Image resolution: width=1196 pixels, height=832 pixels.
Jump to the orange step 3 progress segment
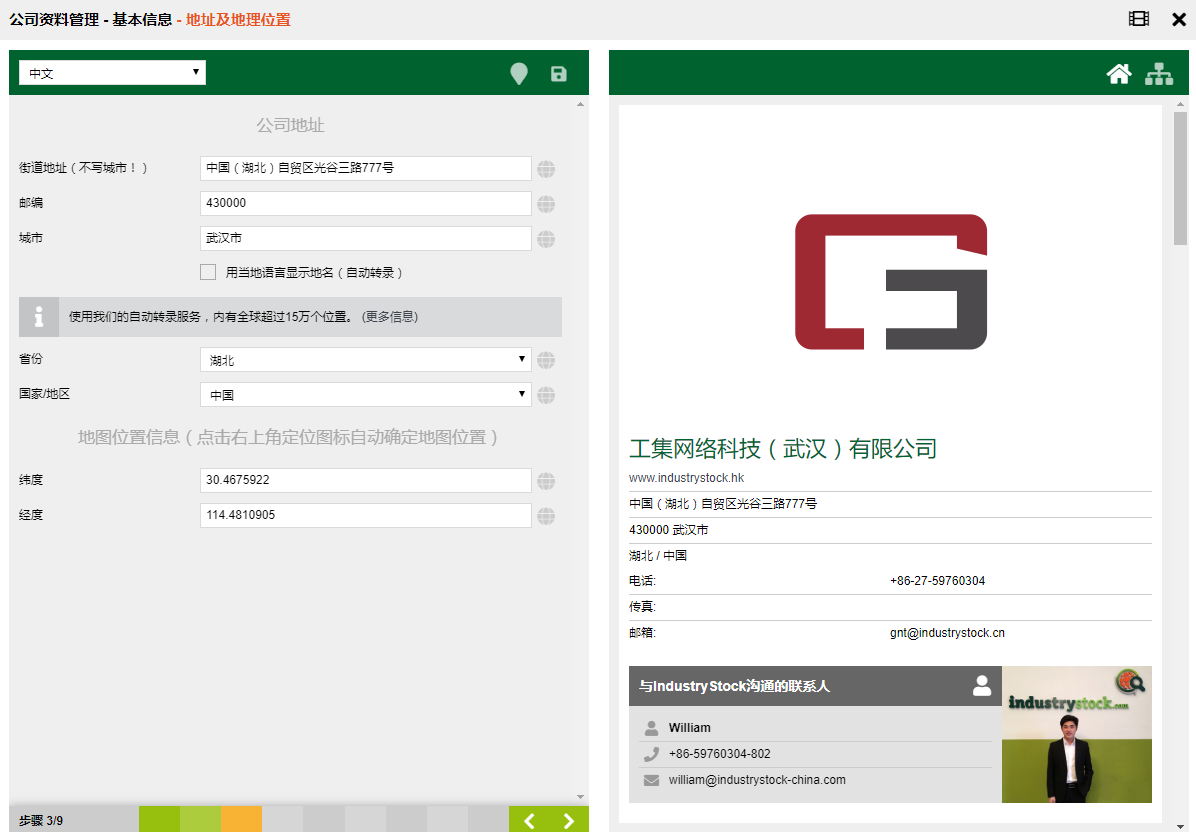[241, 821]
